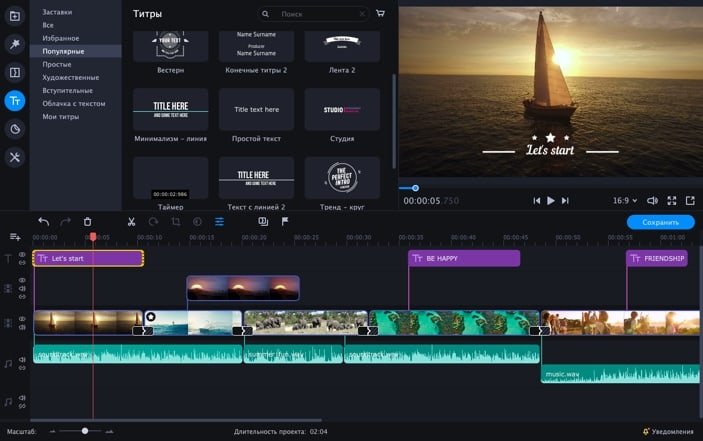This screenshot has width=703, height=441.
Task: Click the add track button
Action: [x=15, y=237]
